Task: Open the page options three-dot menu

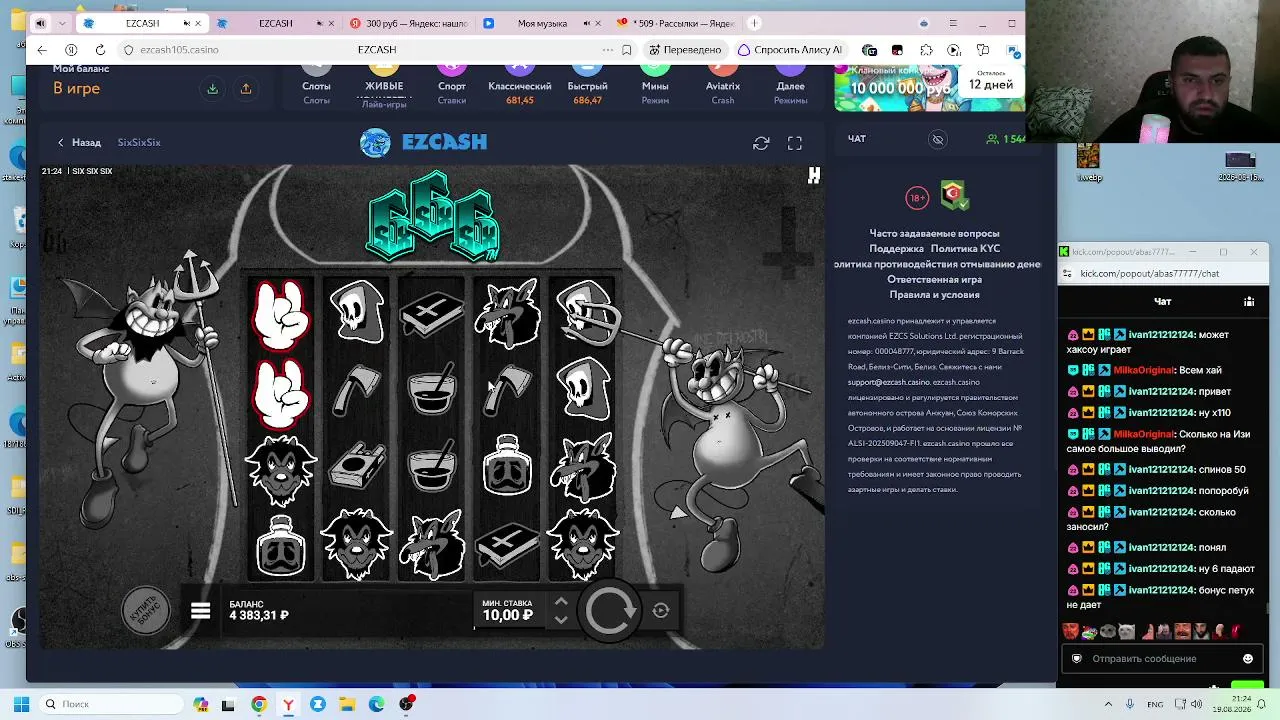Action: [x=608, y=49]
